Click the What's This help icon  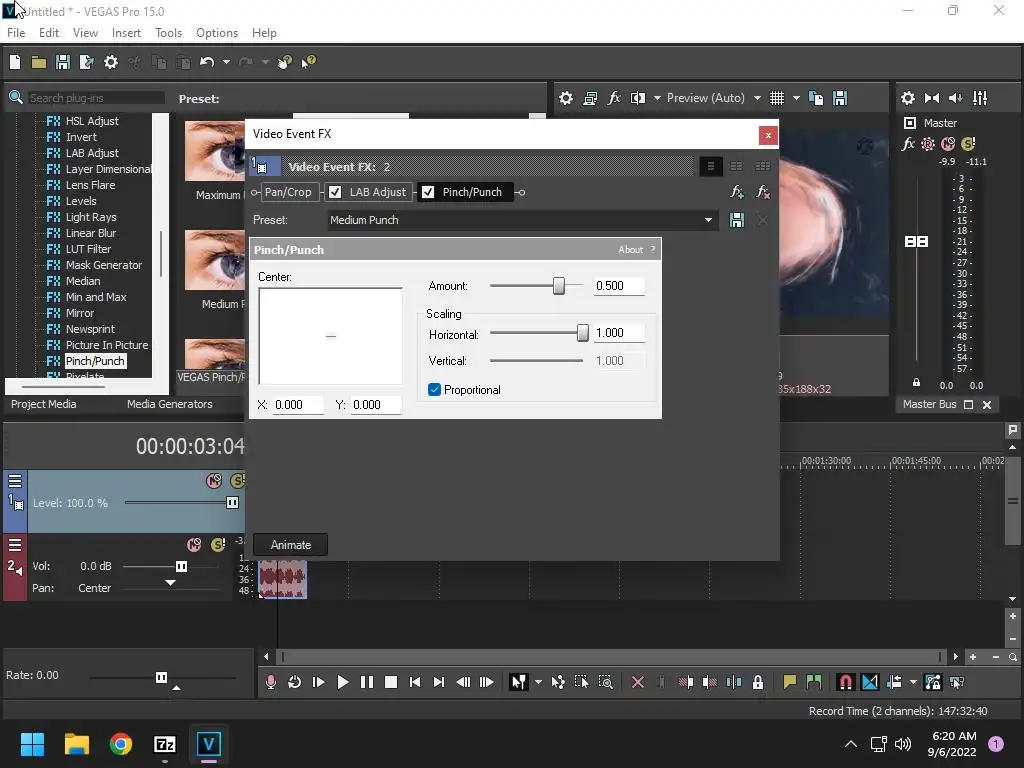[x=308, y=62]
